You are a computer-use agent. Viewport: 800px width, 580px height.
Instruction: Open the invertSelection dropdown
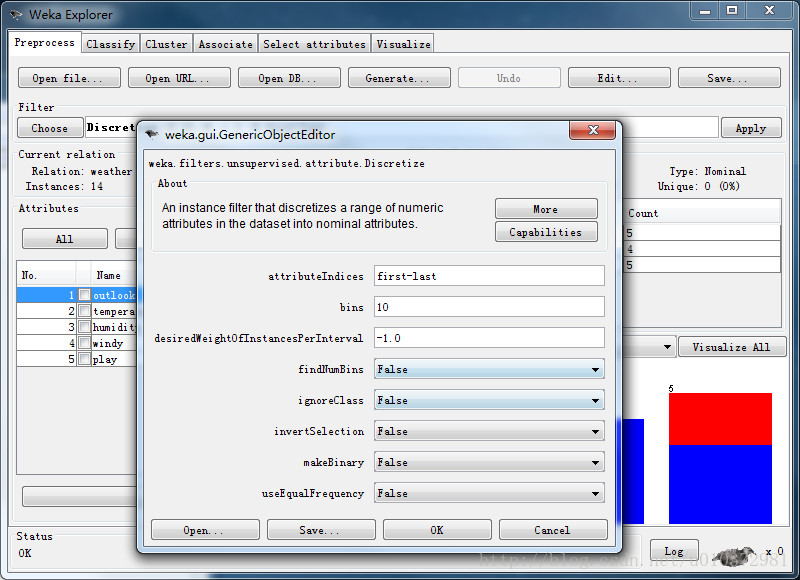point(489,432)
